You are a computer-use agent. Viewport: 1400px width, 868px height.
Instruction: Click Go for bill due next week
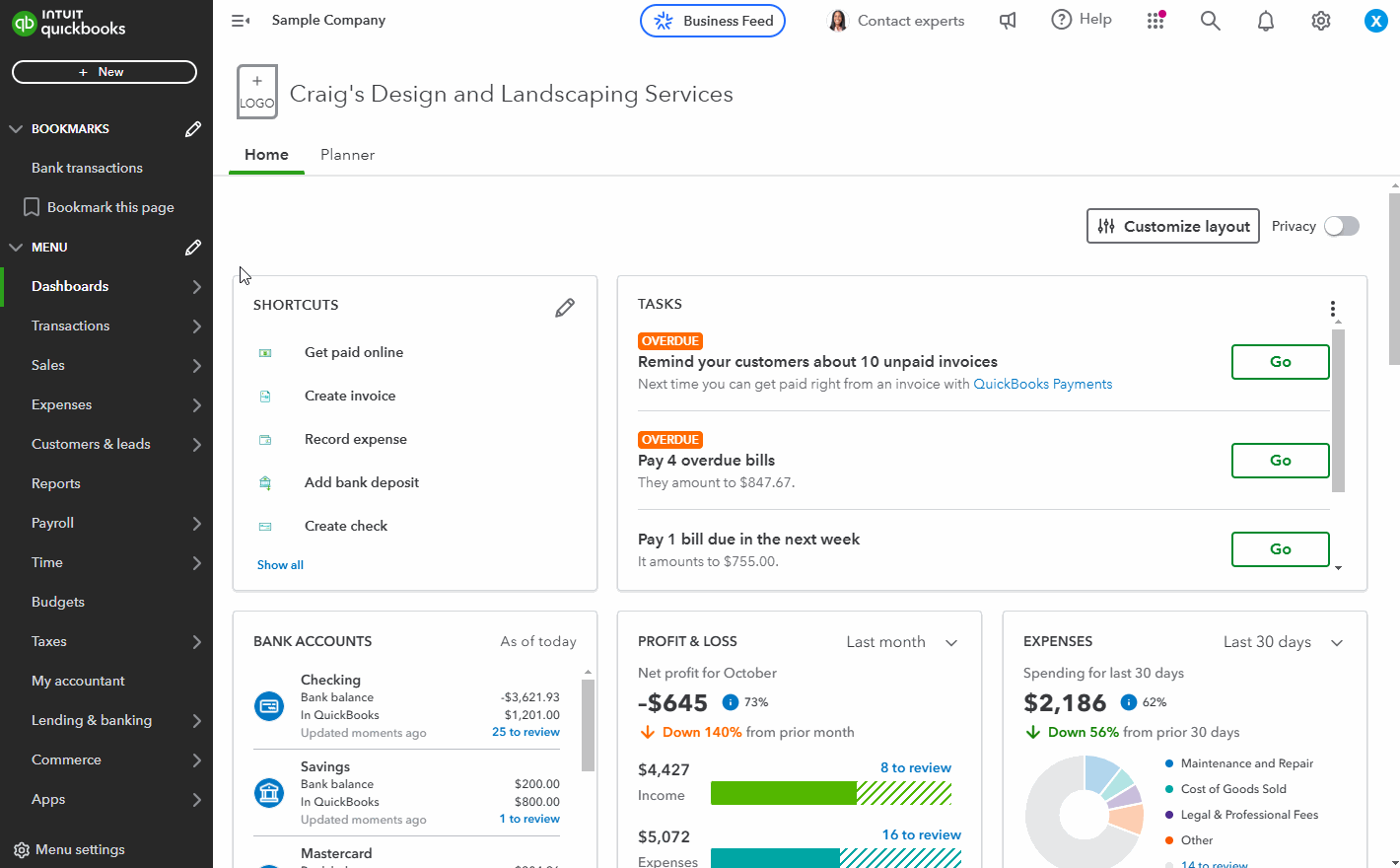1281,549
